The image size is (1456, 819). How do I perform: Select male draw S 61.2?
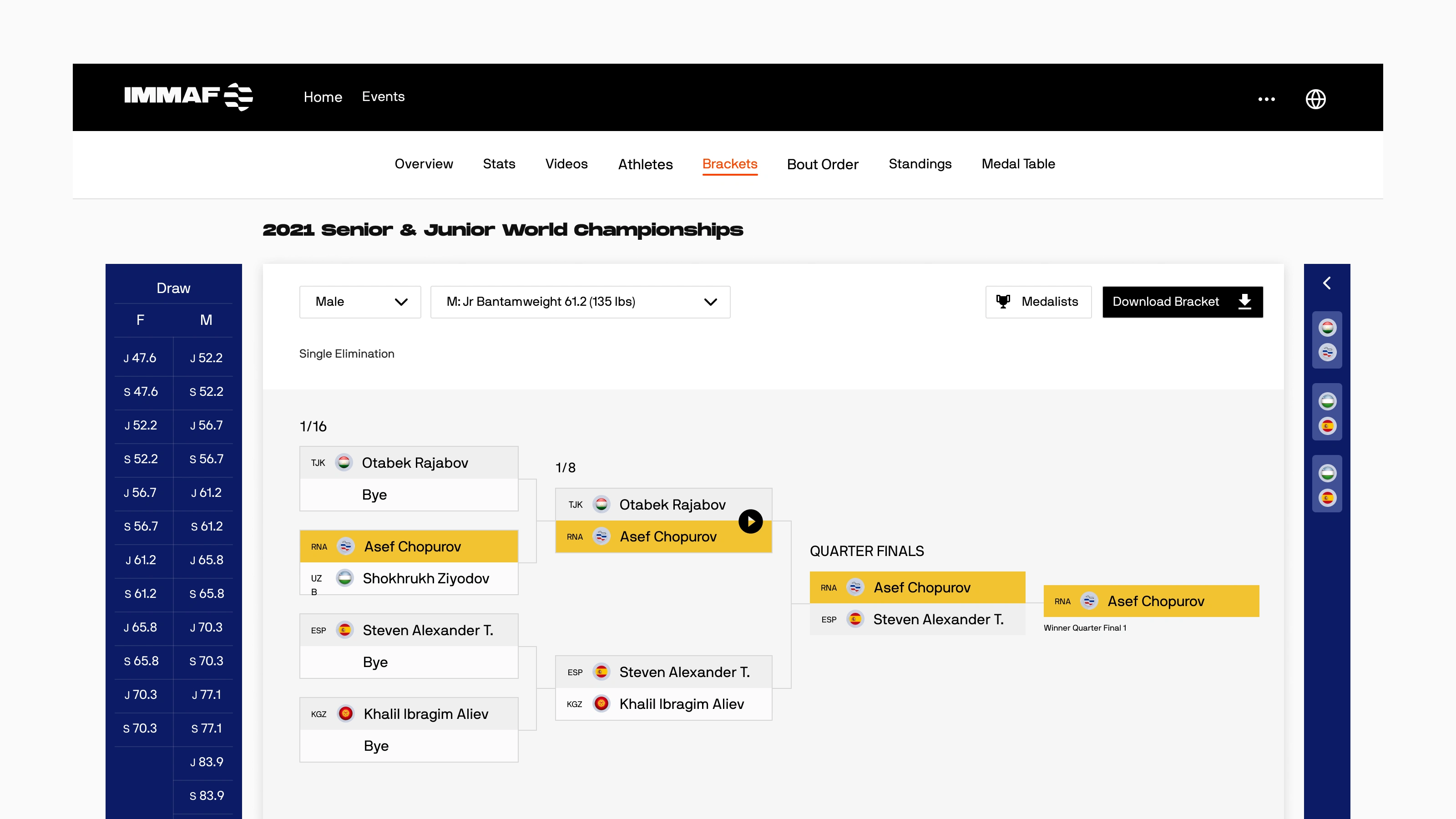(206, 526)
